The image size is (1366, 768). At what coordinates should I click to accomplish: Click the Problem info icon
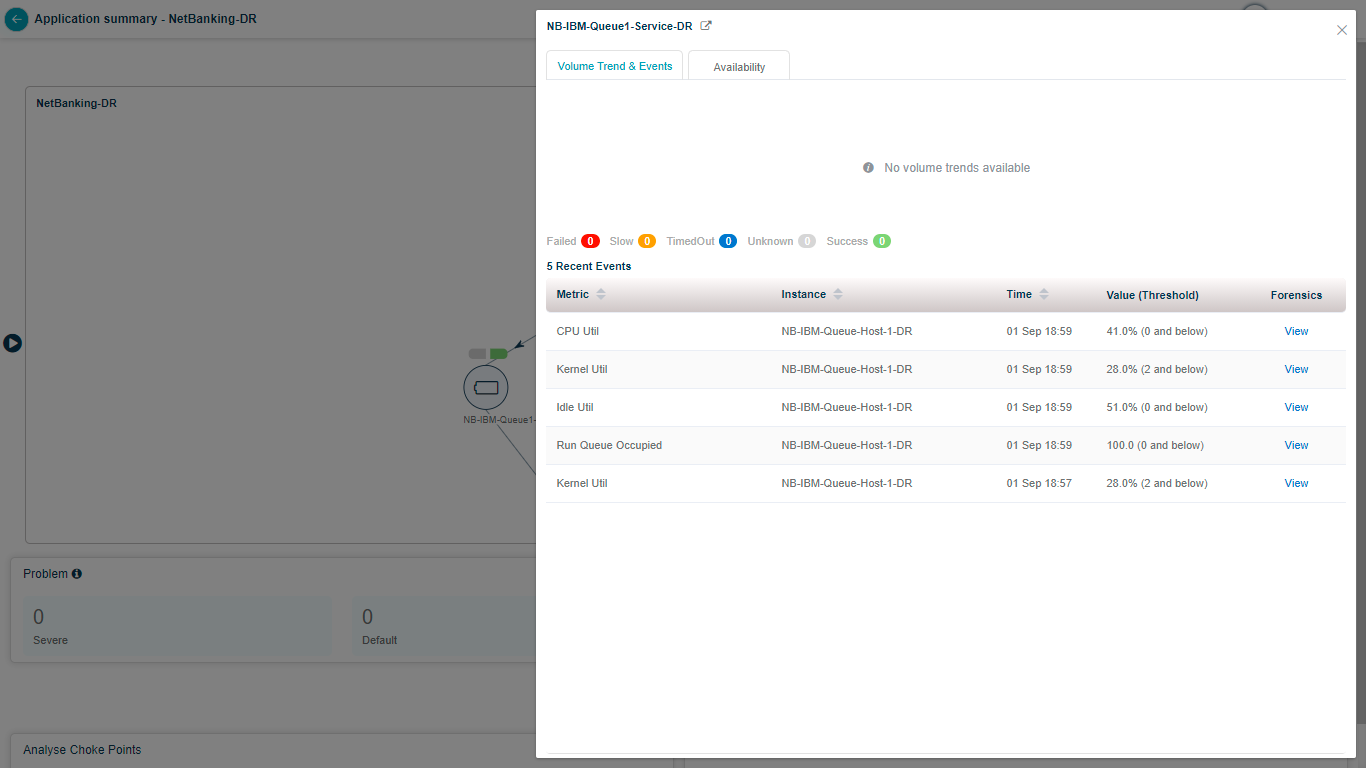tap(77, 574)
